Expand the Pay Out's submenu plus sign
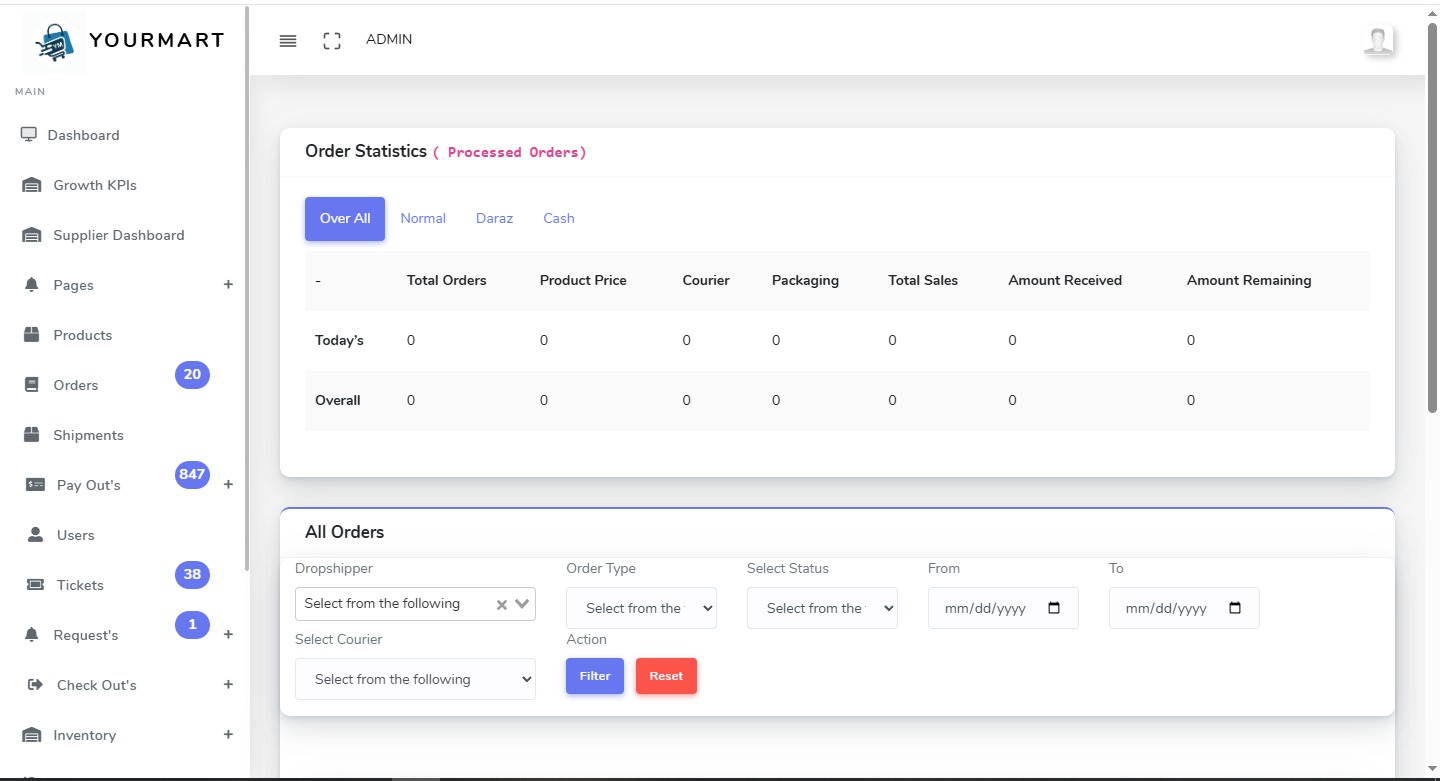 click(228, 485)
